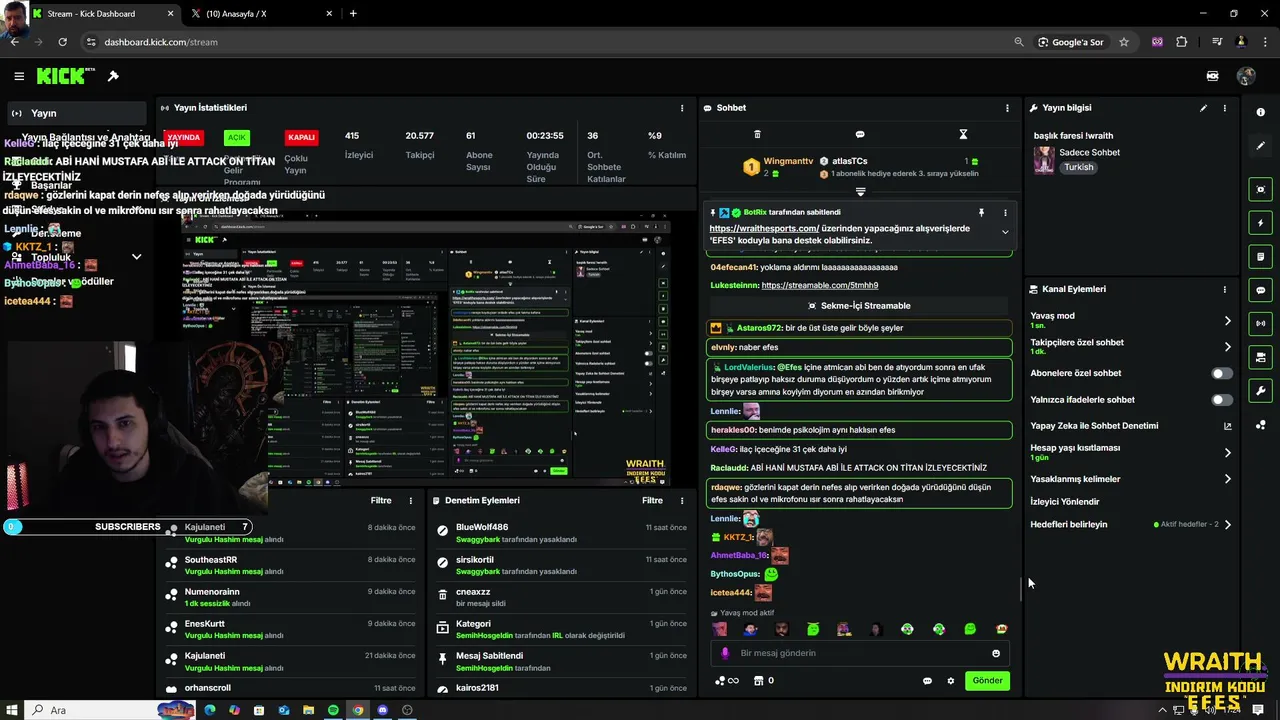Send message with Gönder button
1280x720 pixels.
pos(987,681)
